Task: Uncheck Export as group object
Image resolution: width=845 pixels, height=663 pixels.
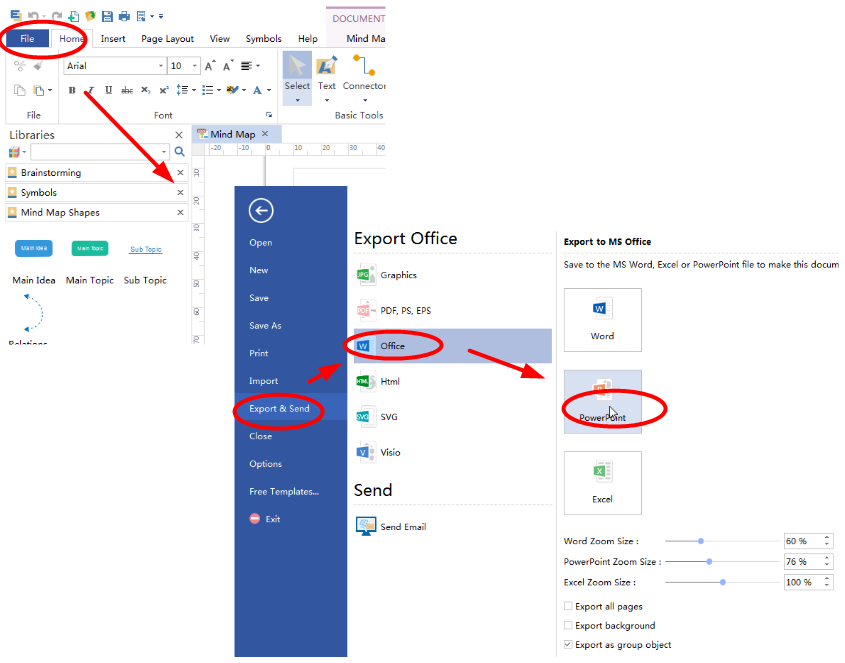Action: click(x=568, y=644)
